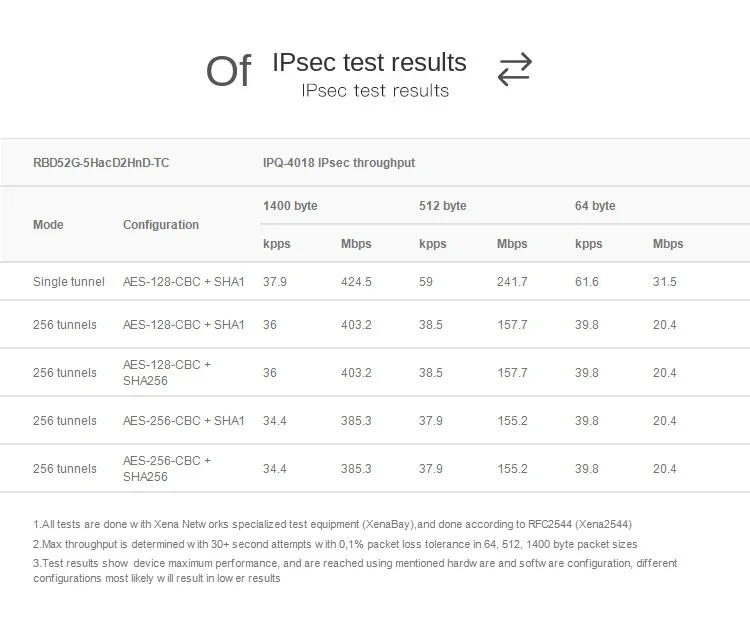This screenshot has height=630, width=750.
Task: Select the "512 byte" column header
Action: [442, 206]
